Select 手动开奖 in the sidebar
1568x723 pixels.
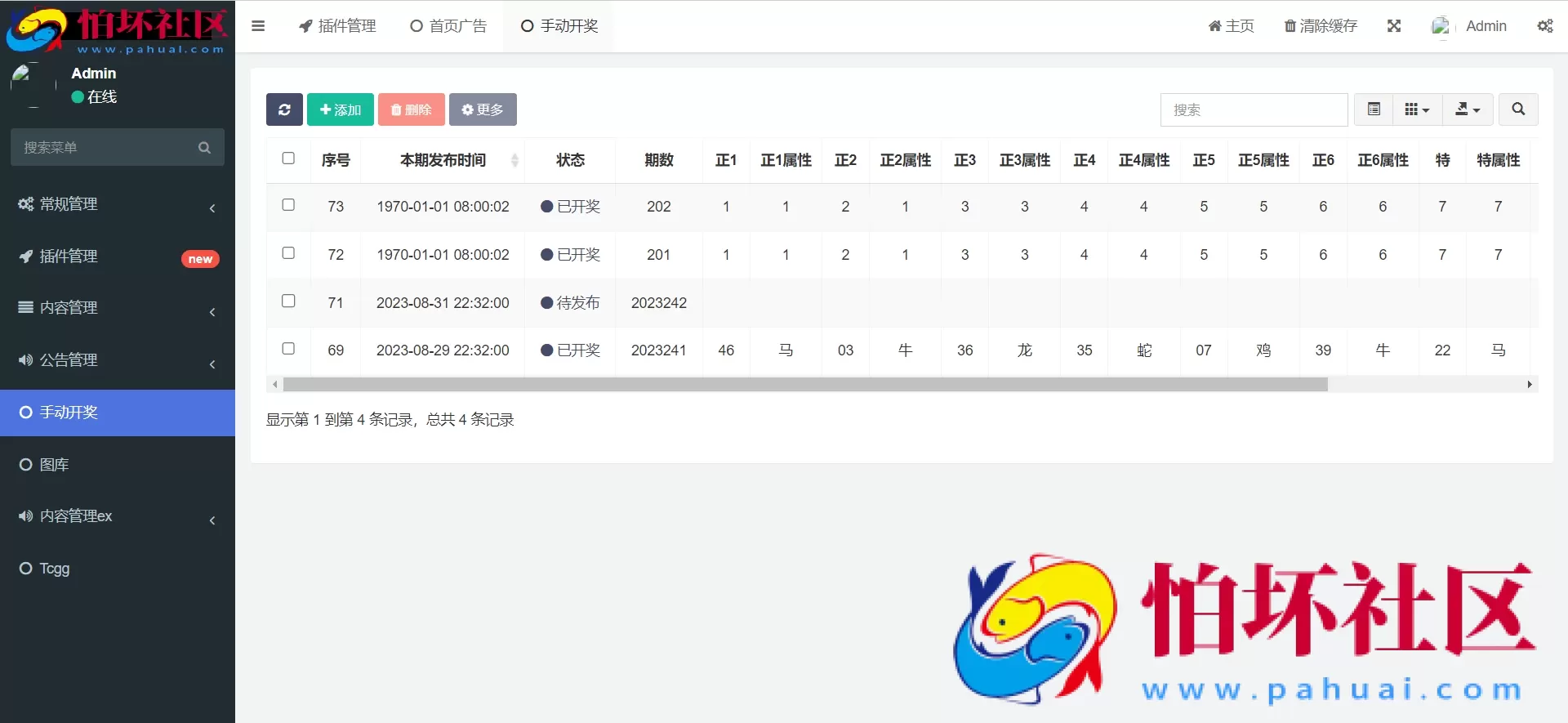coord(118,413)
